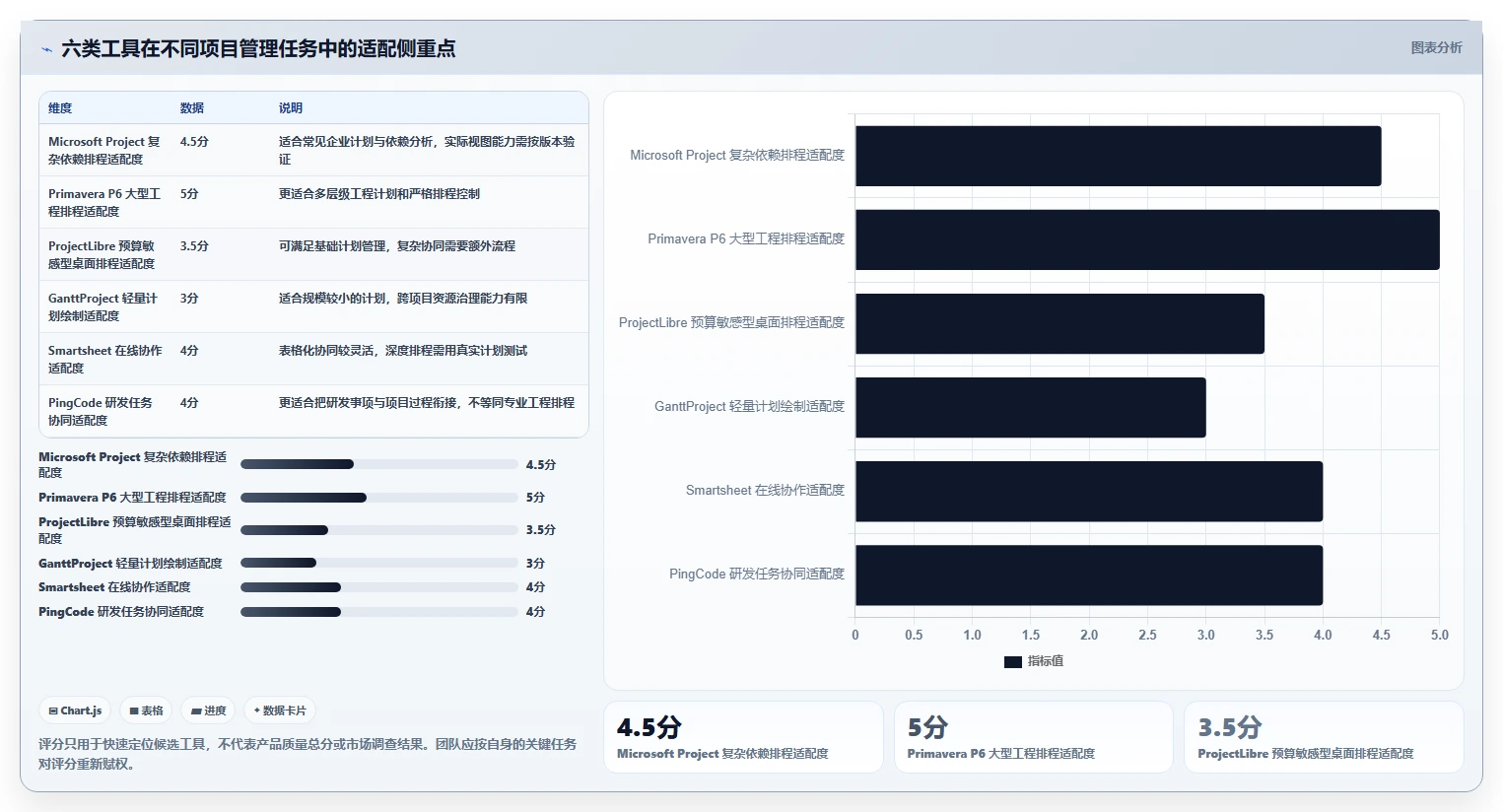This screenshot has height=812, width=1503.
Task: Click the ProjectLibre bar in the chart
Action: coord(1059,323)
